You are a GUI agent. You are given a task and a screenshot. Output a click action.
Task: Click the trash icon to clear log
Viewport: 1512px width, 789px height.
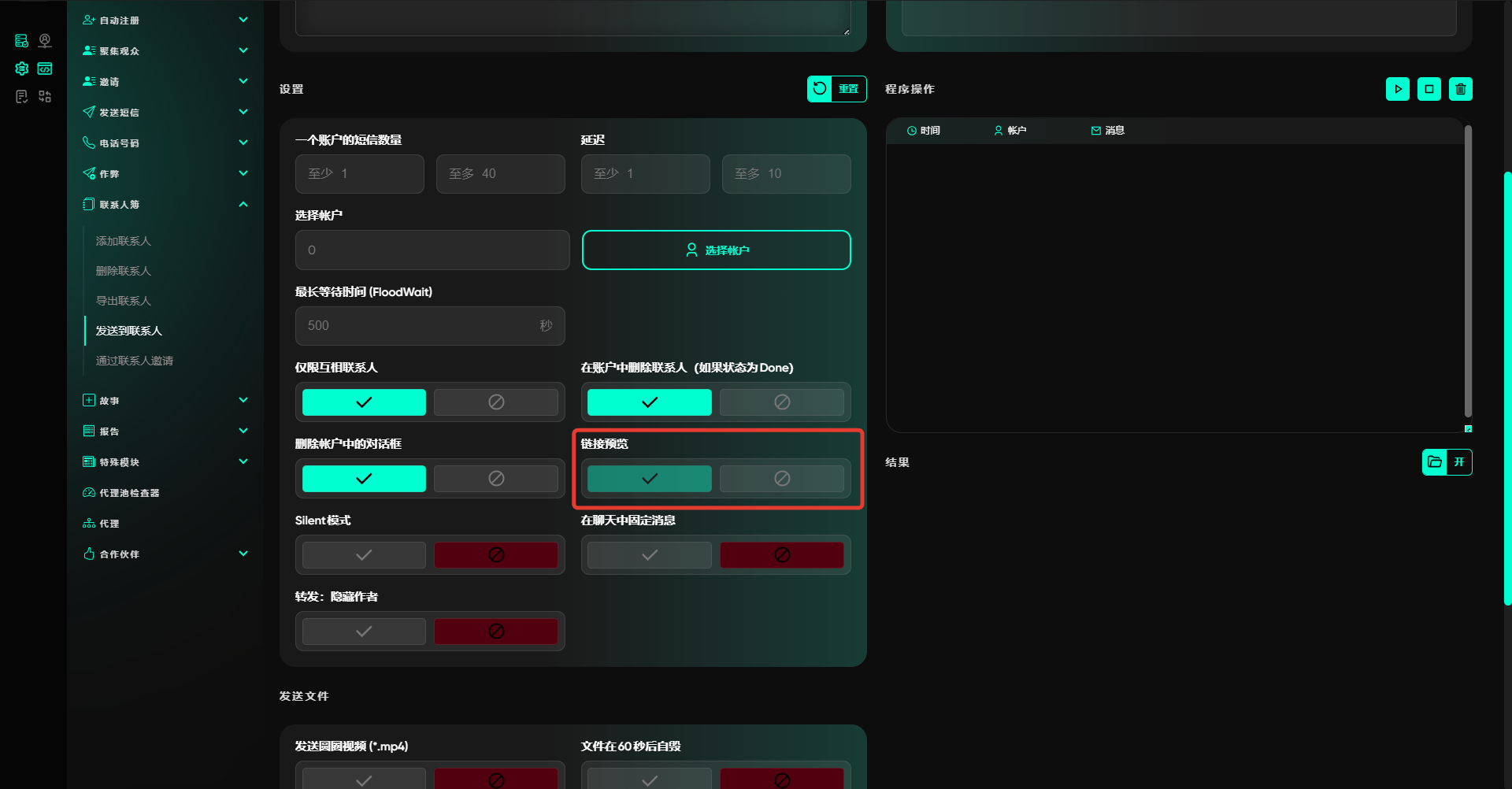(1460, 89)
